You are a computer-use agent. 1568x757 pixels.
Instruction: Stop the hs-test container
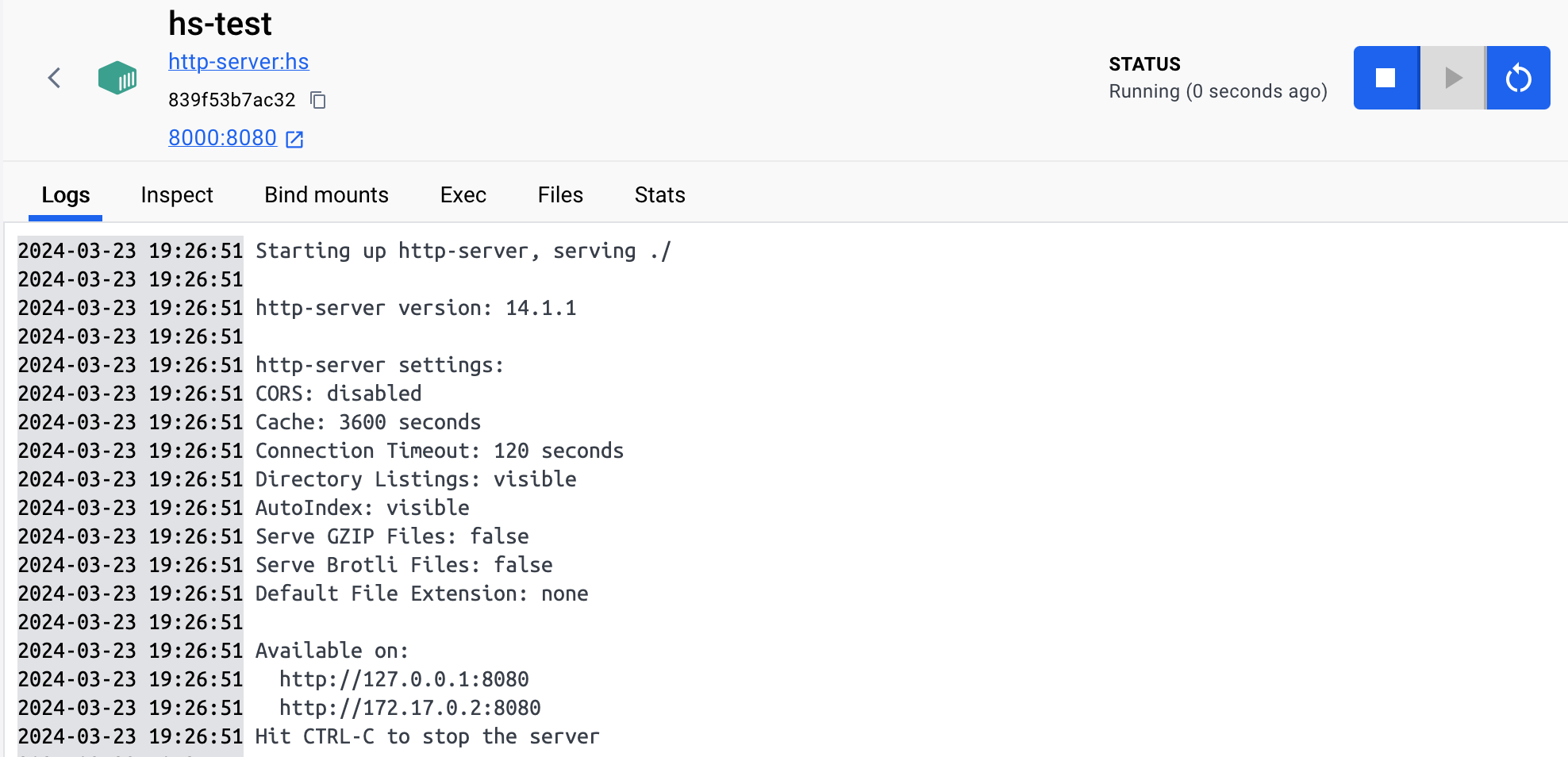pos(1385,78)
